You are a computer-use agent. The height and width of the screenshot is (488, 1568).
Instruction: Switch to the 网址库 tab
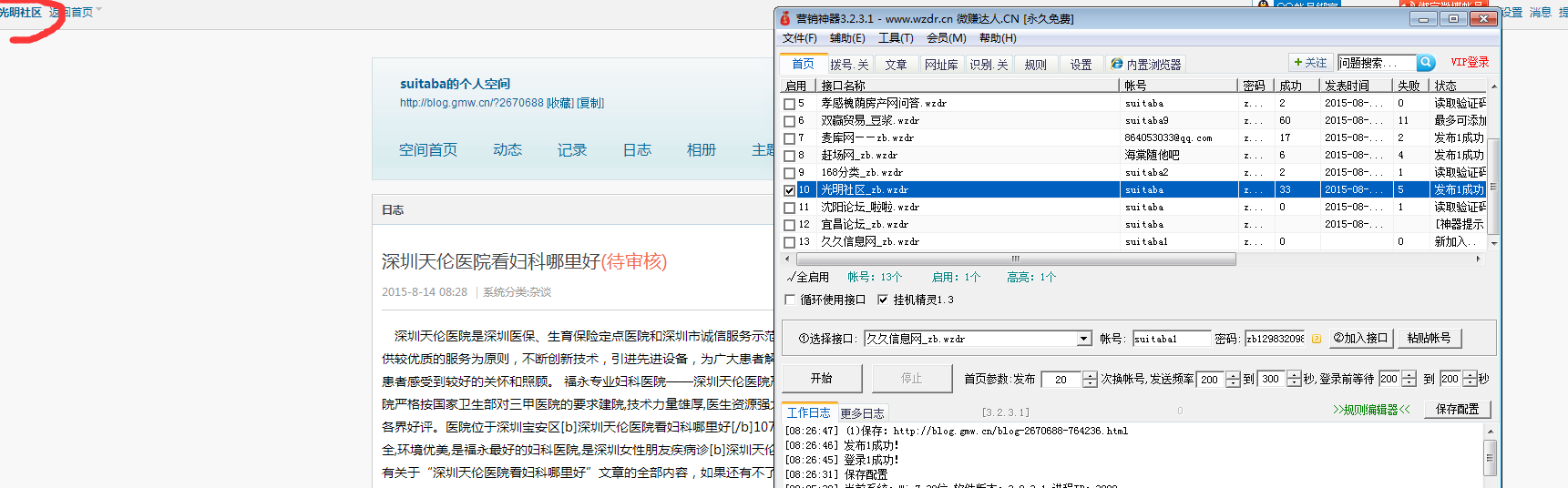tap(941, 65)
